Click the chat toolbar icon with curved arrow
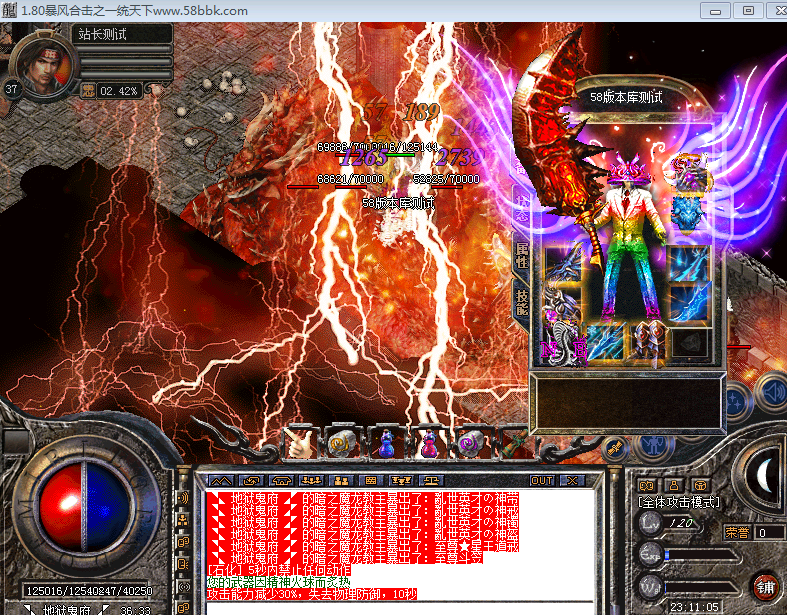 [x=251, y=481]
